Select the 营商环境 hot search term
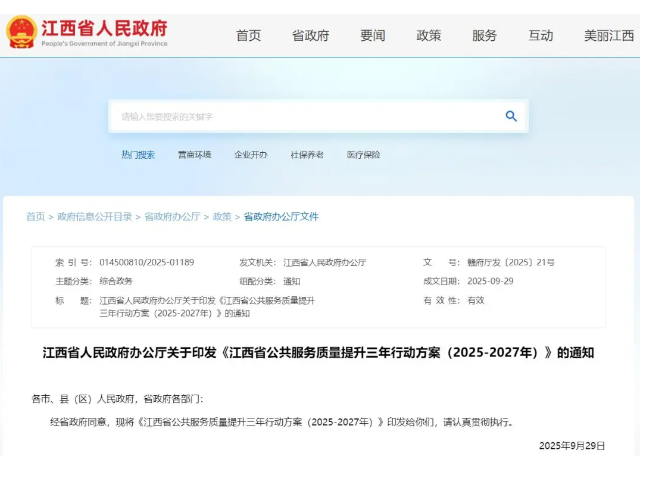This screenshot has height=477, width=646. pyautogui.click(x=194, y=155)
